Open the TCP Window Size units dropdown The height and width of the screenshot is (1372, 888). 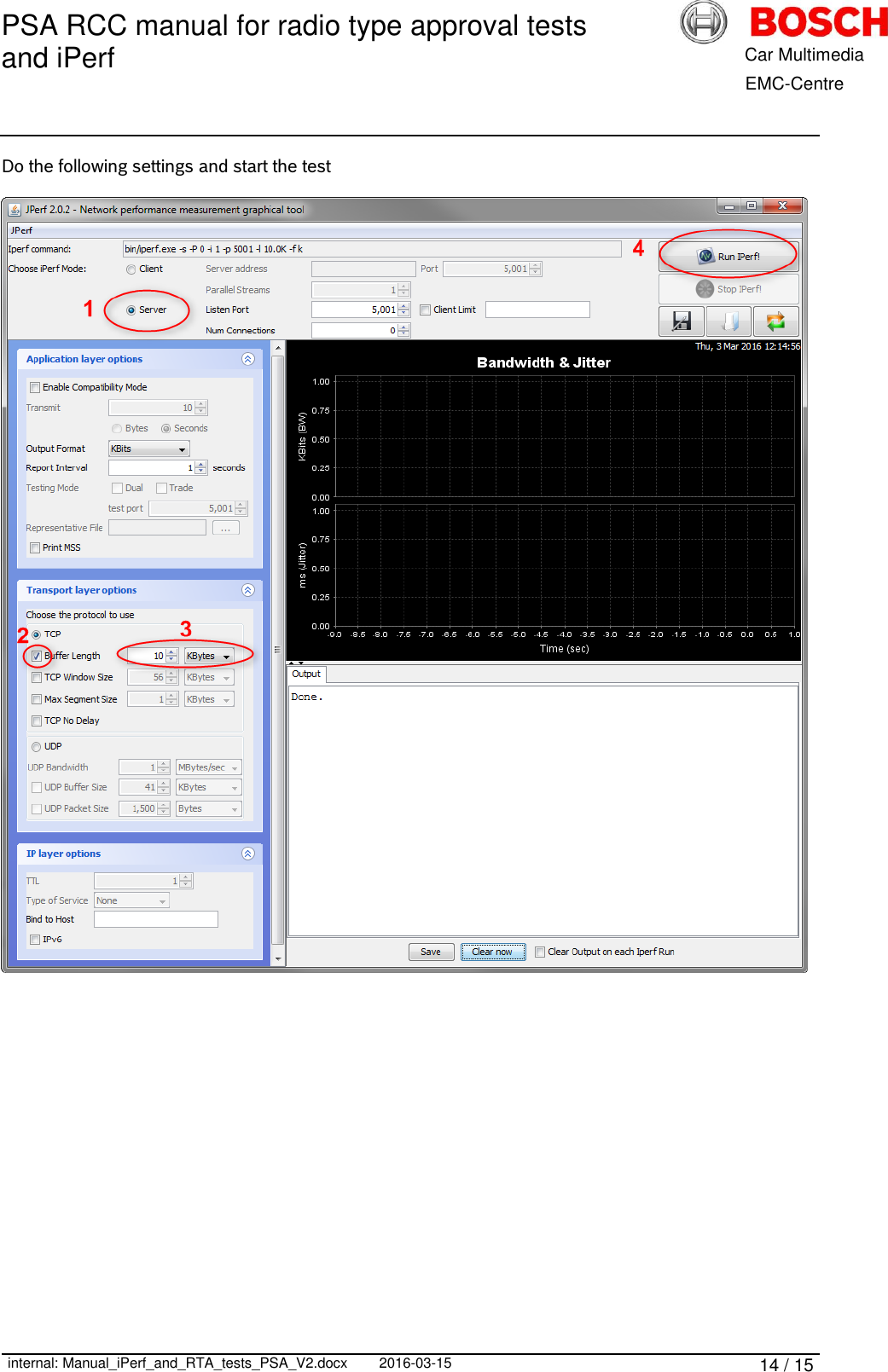209,677
